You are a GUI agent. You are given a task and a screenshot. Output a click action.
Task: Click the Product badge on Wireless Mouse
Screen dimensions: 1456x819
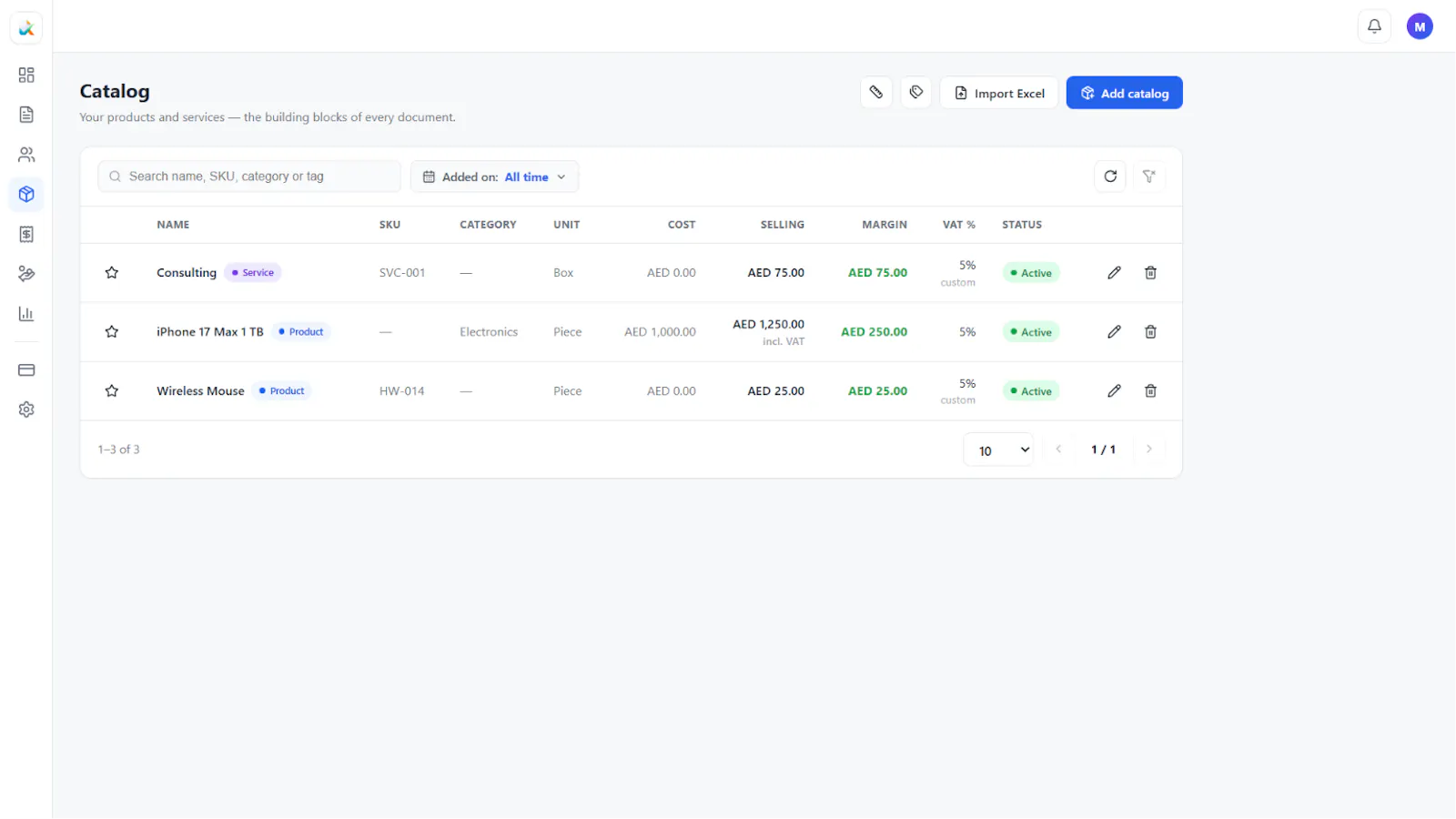pos(282,391)
